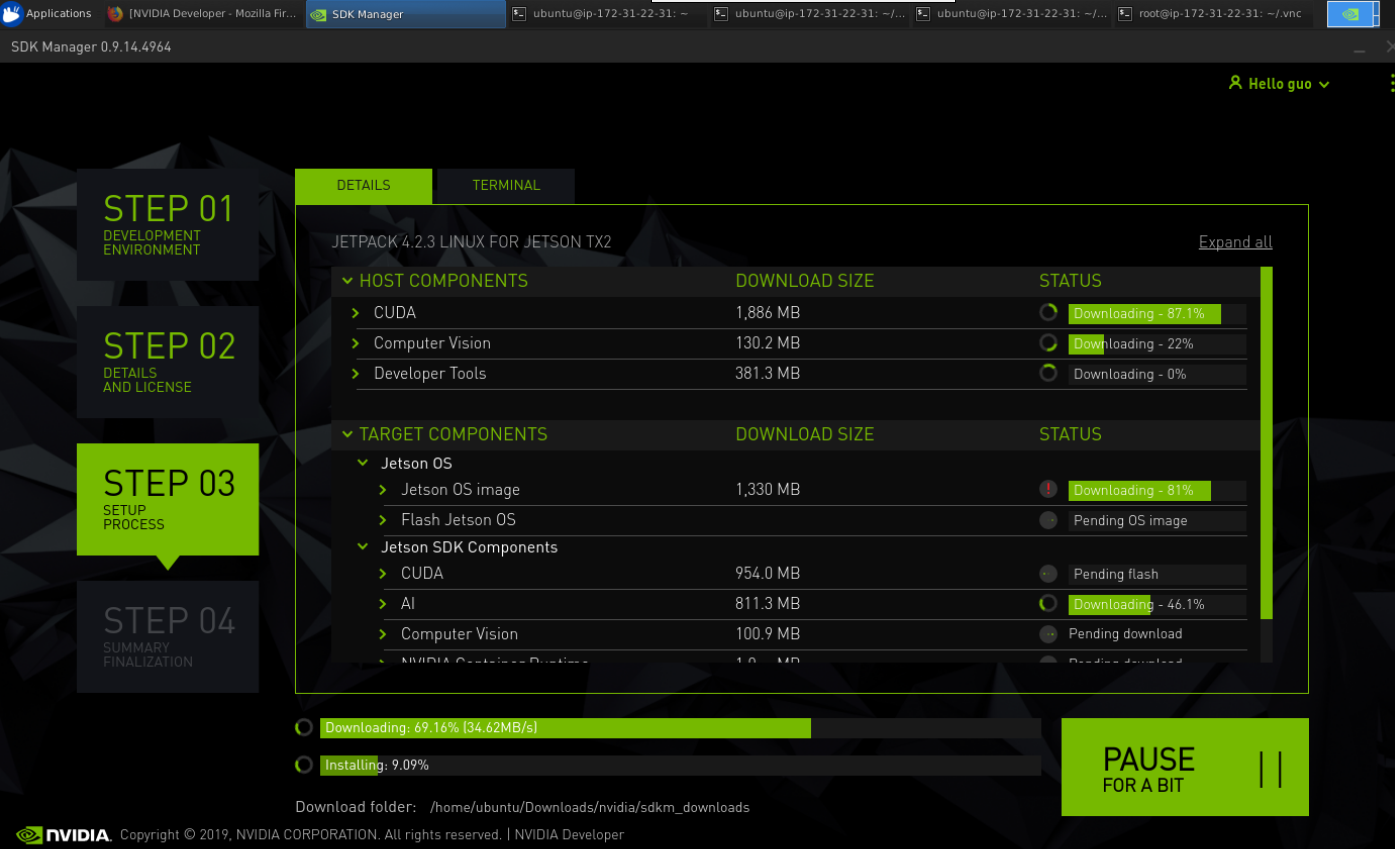Image resolution: width=1395 pixels, height=849 pixels.
Task: Go to Step 01 Development Environment
Action: (168, 224)
